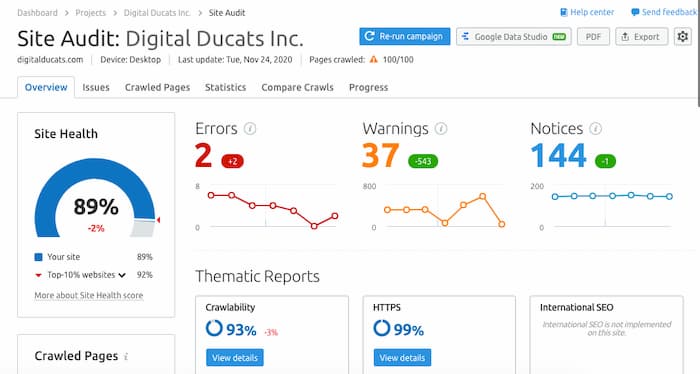Screen dimensions: 700x374
Task: Click the Notices info icon
Action: point(596,129)
